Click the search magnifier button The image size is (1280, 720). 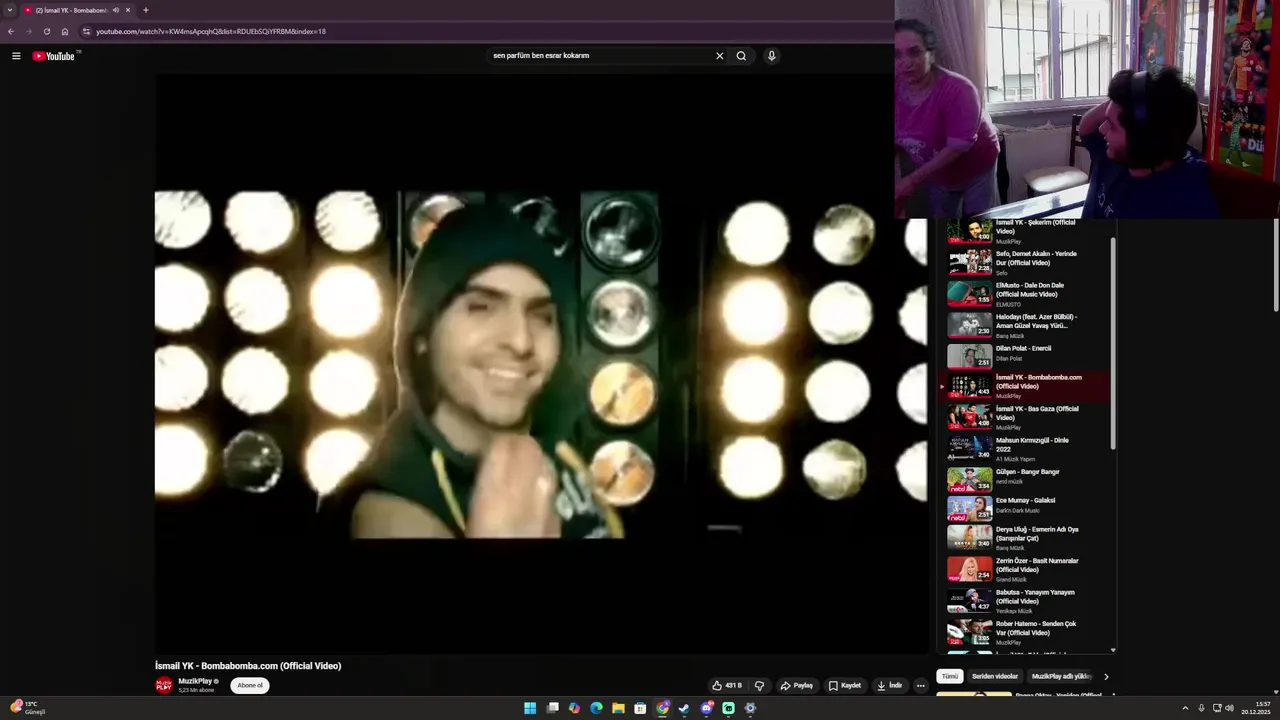(x=741, y=56)
